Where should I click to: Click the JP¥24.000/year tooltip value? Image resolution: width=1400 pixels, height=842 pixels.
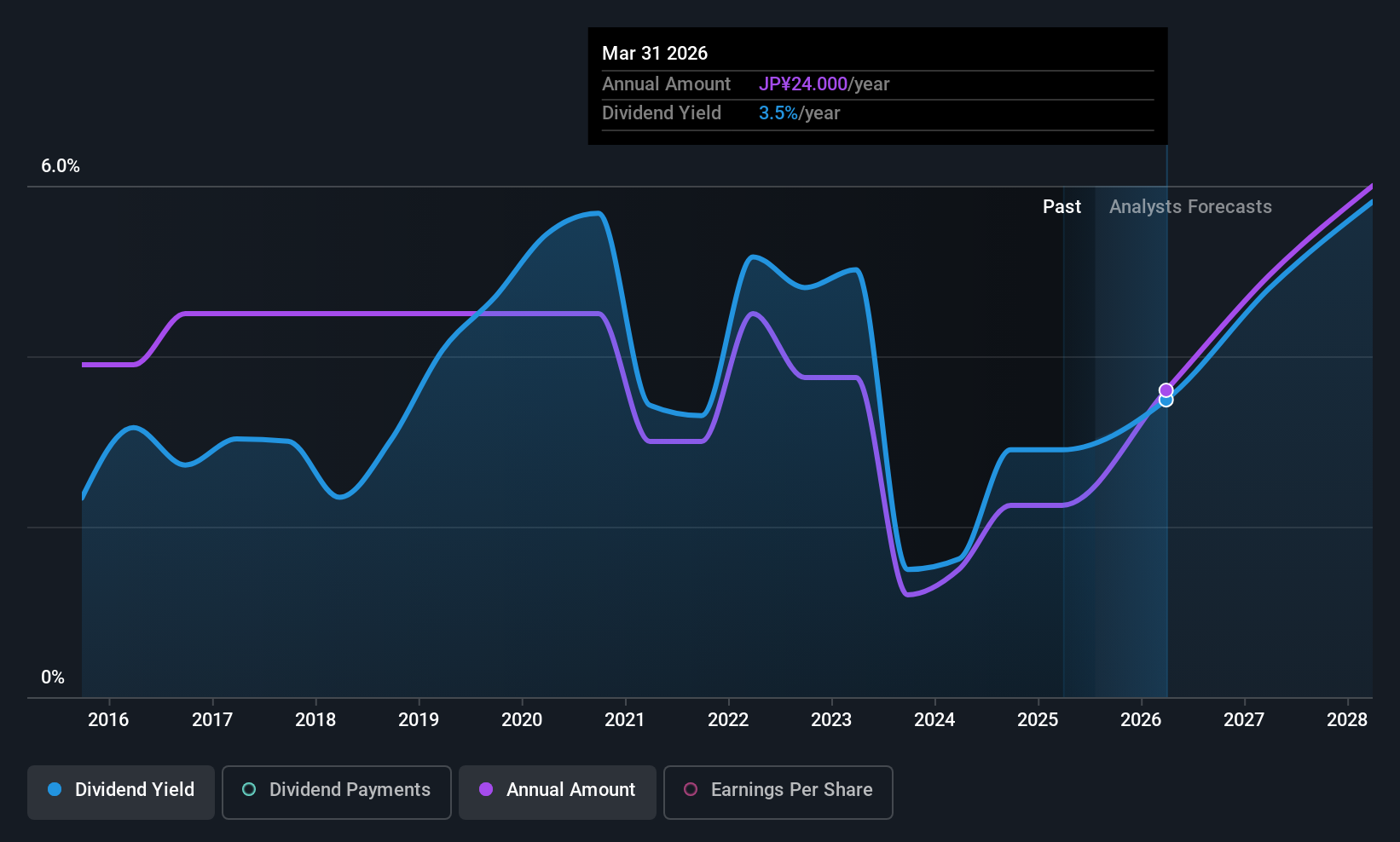click(824, 84)
